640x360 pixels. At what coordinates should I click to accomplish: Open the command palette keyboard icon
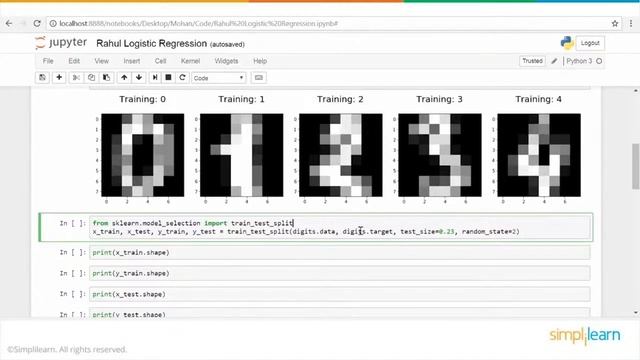(259, 78)
